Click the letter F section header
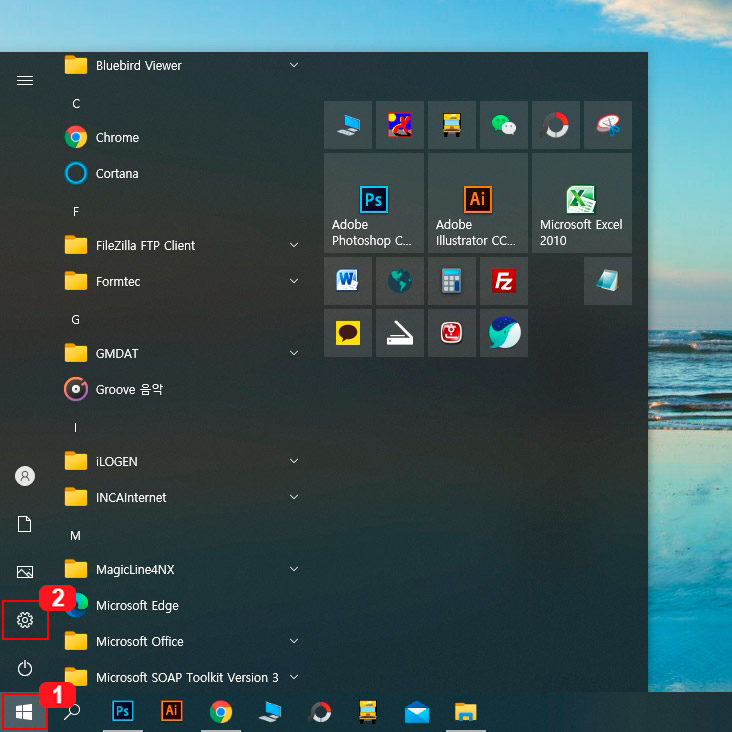Screen dimensions: 732x732 tap(76, 211)
